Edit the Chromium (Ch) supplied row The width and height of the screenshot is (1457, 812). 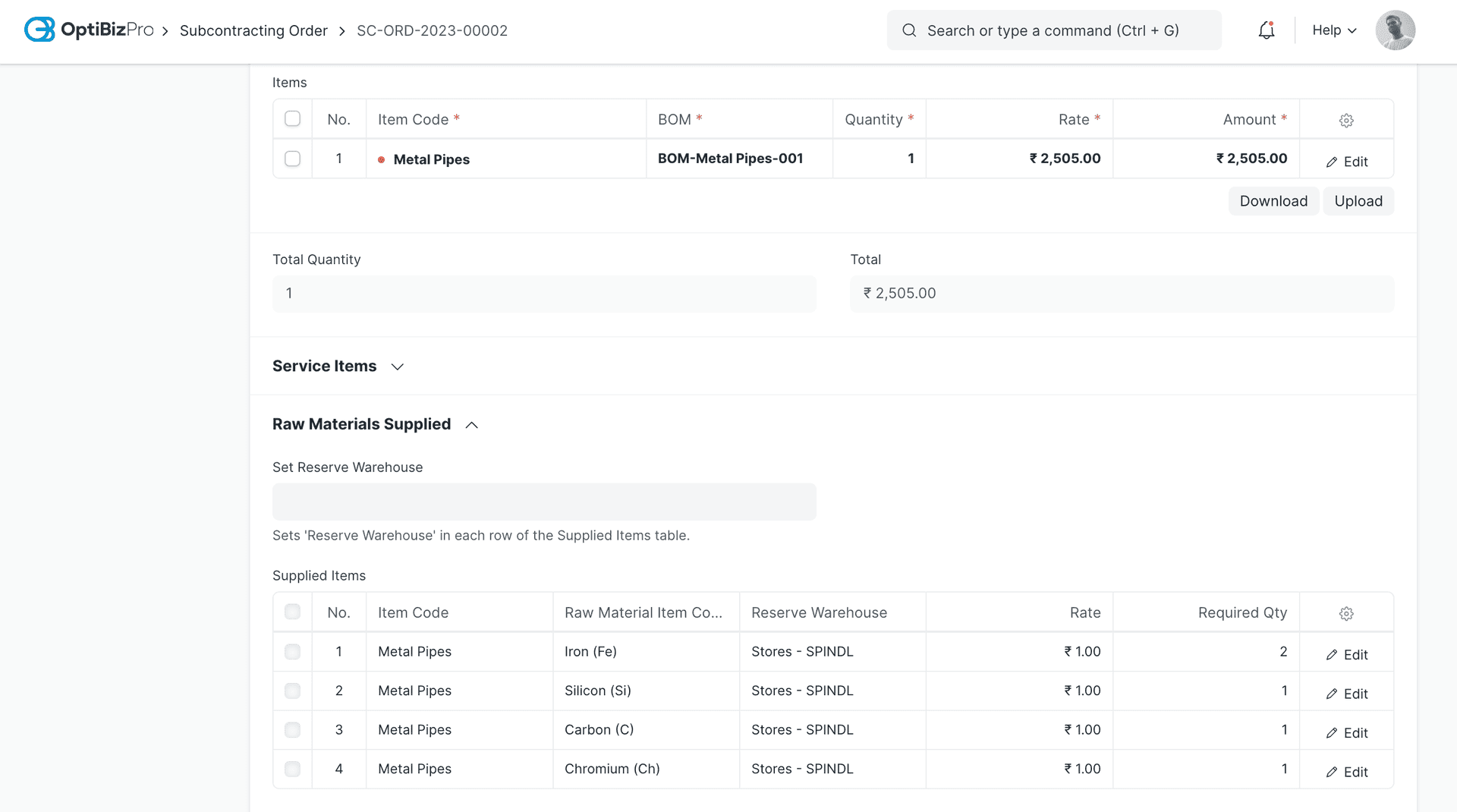click(1346, 772)
